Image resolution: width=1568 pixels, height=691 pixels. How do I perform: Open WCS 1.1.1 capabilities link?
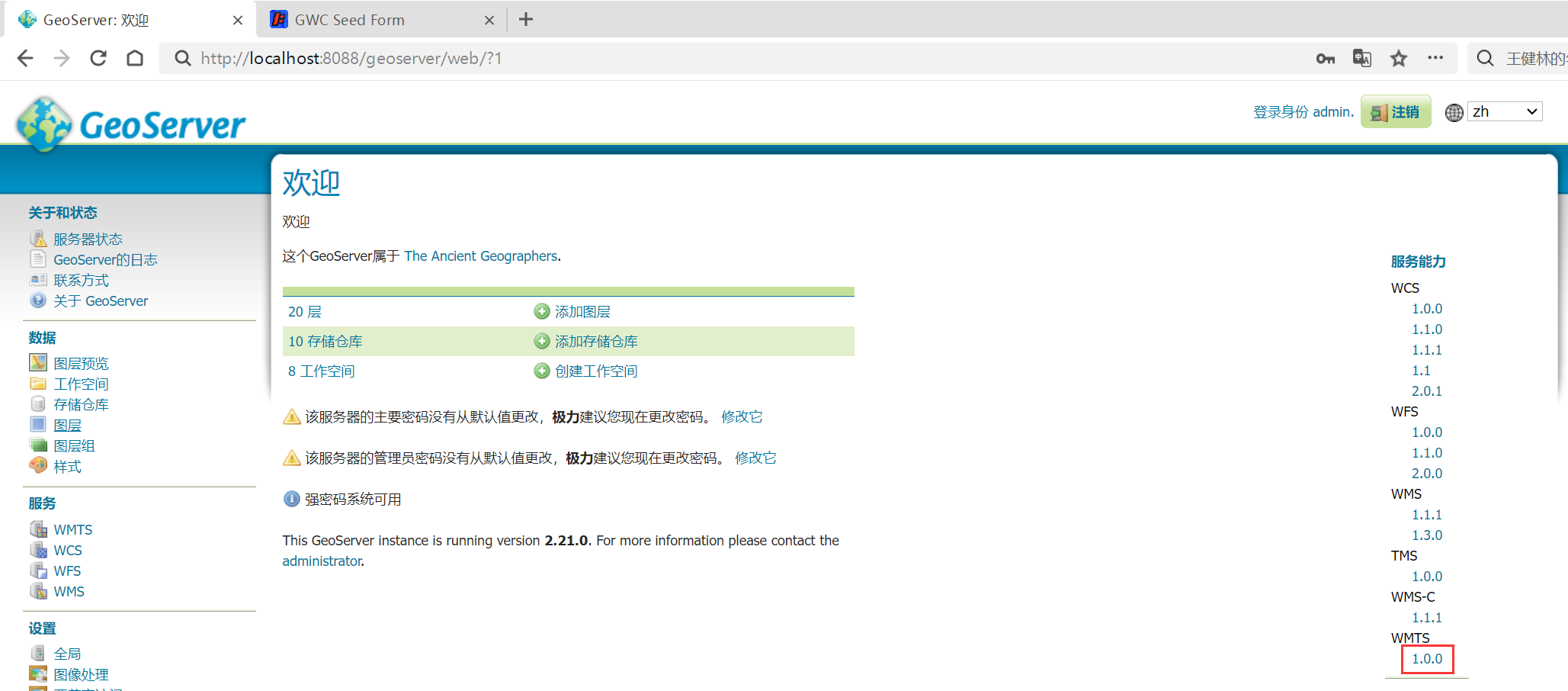coord(1427,349)
